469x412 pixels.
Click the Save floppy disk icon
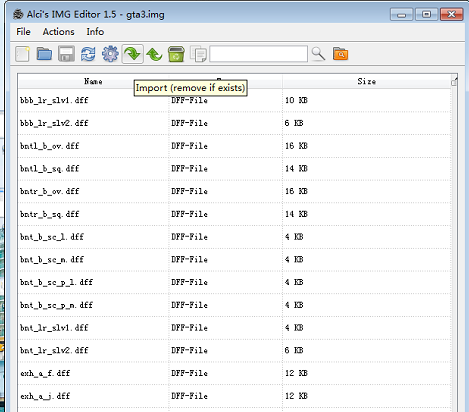(66, 54)
